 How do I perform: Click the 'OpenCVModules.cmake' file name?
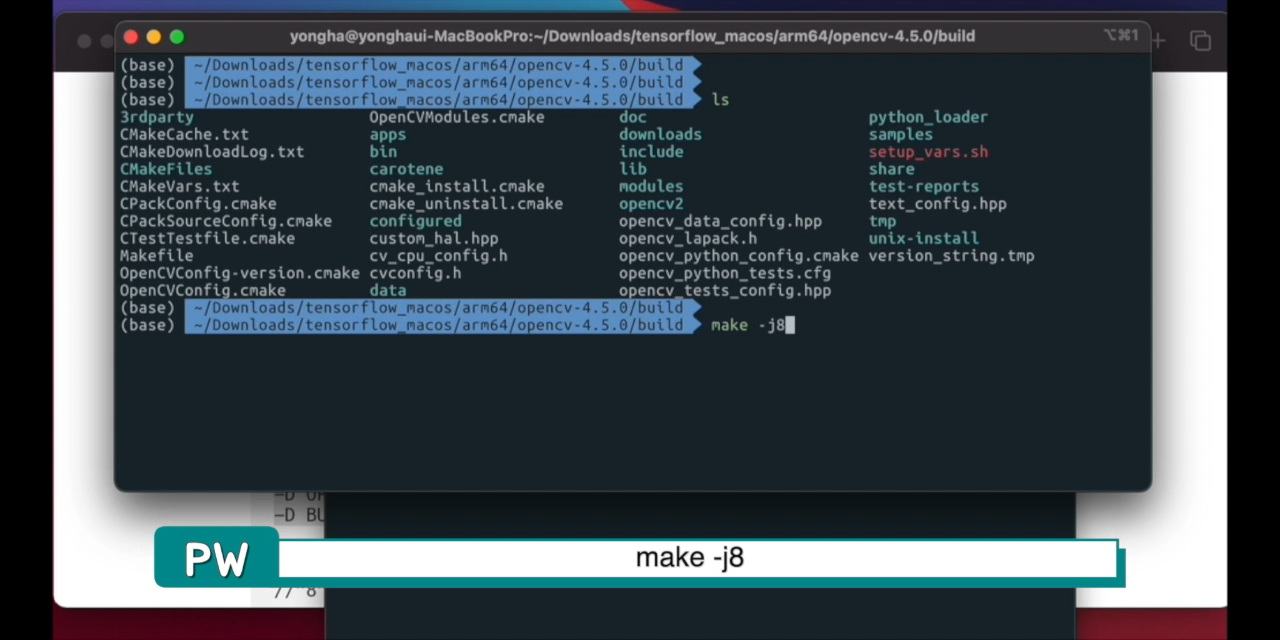click(457, 117)
